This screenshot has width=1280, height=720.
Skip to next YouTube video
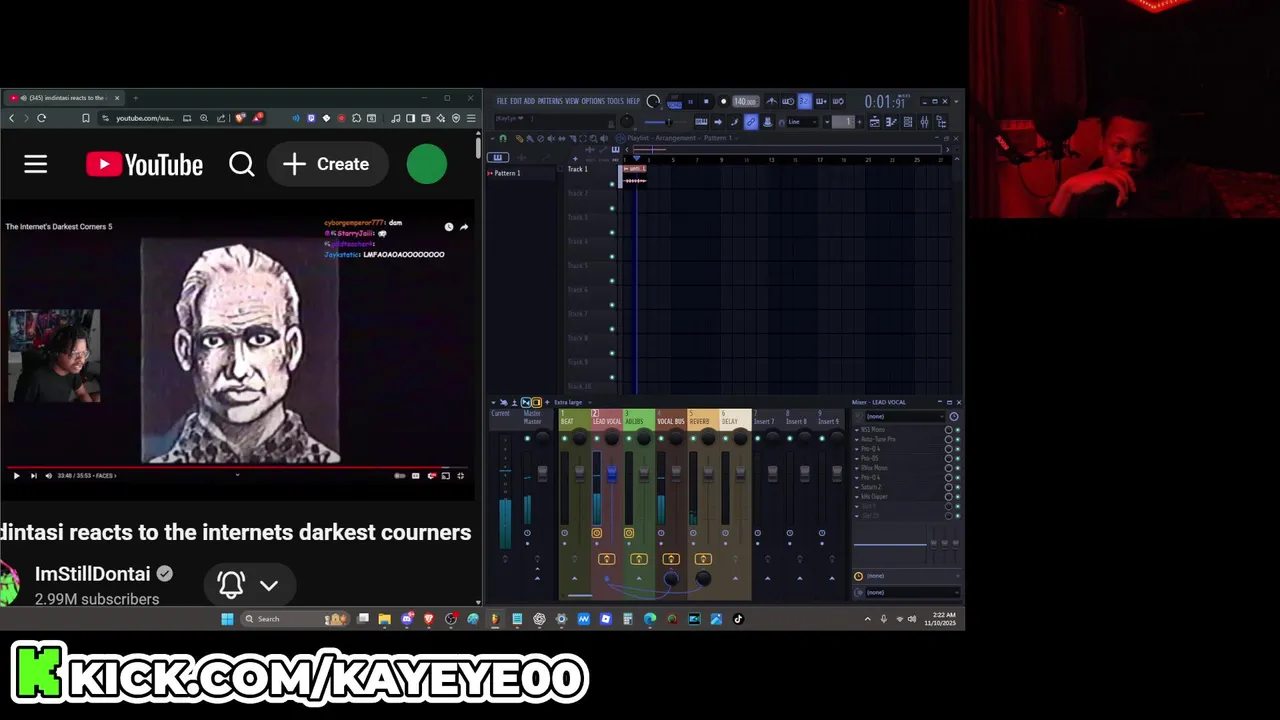tap(33, 476)
